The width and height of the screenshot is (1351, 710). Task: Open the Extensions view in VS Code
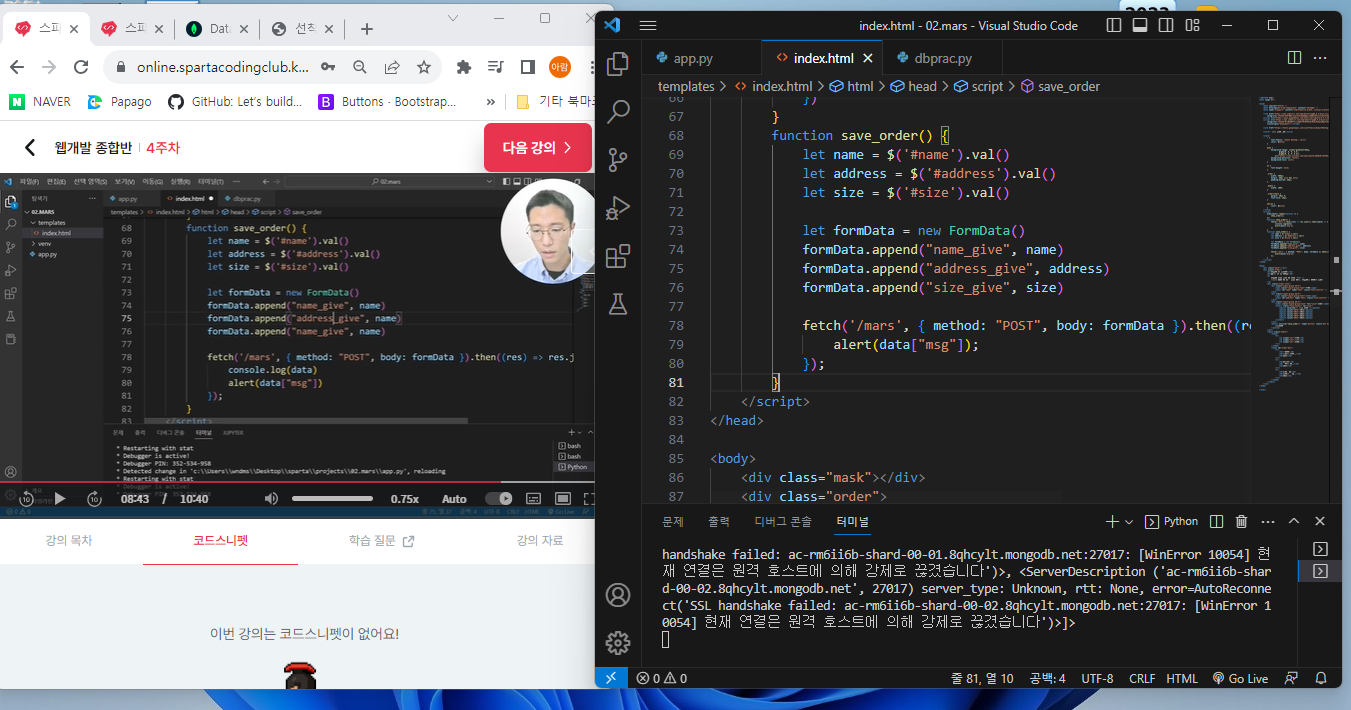618,255
